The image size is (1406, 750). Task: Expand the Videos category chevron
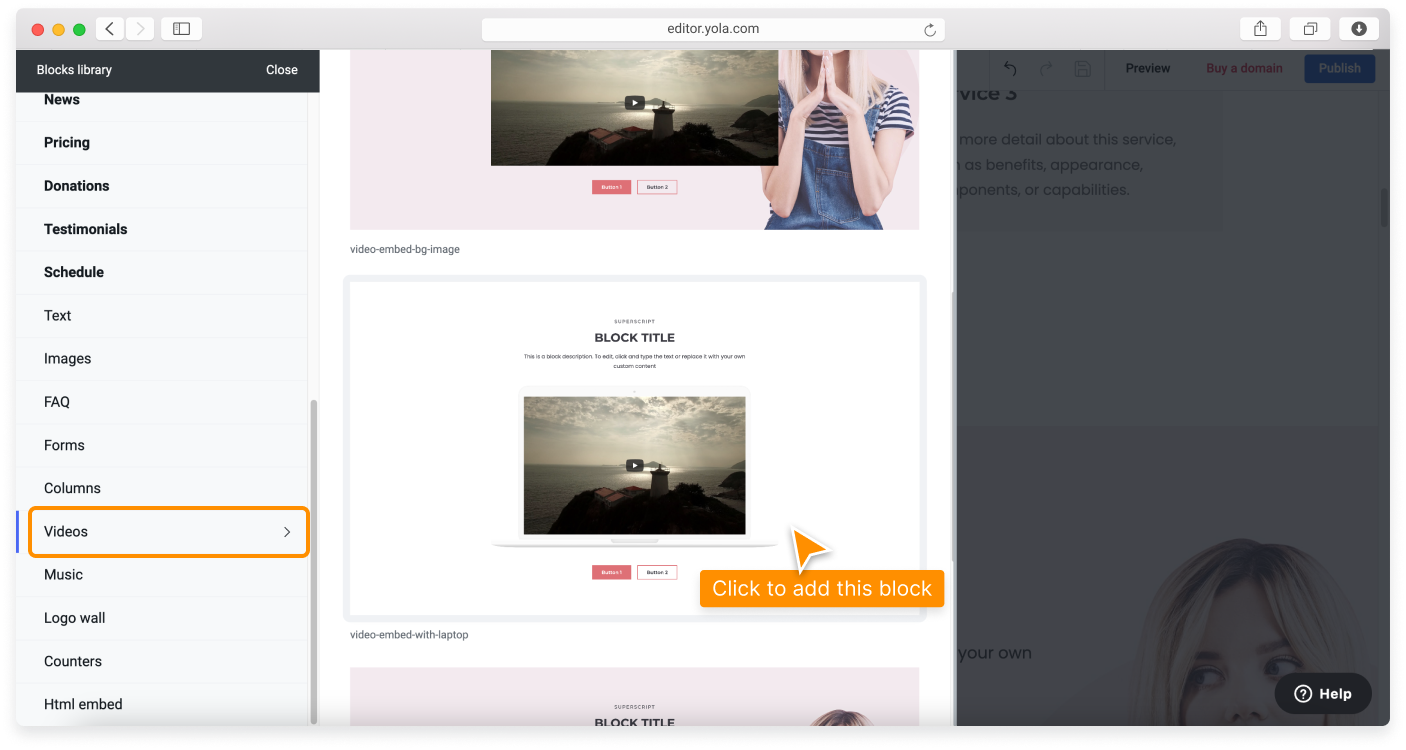(286, 531)
